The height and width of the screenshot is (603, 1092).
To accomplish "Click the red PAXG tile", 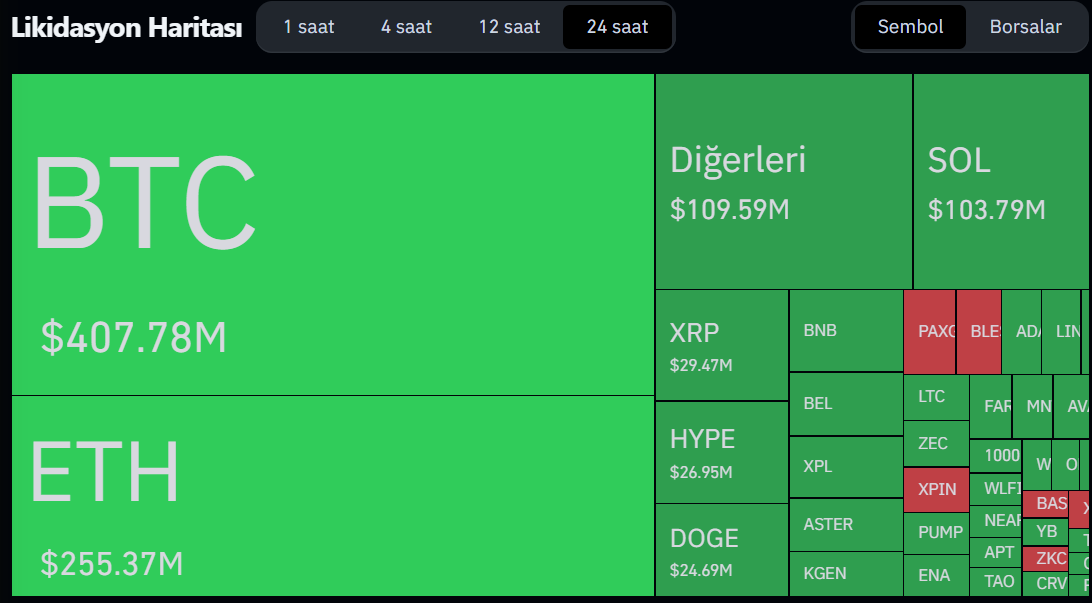I will pyautogui.click(x=929, y=331).
